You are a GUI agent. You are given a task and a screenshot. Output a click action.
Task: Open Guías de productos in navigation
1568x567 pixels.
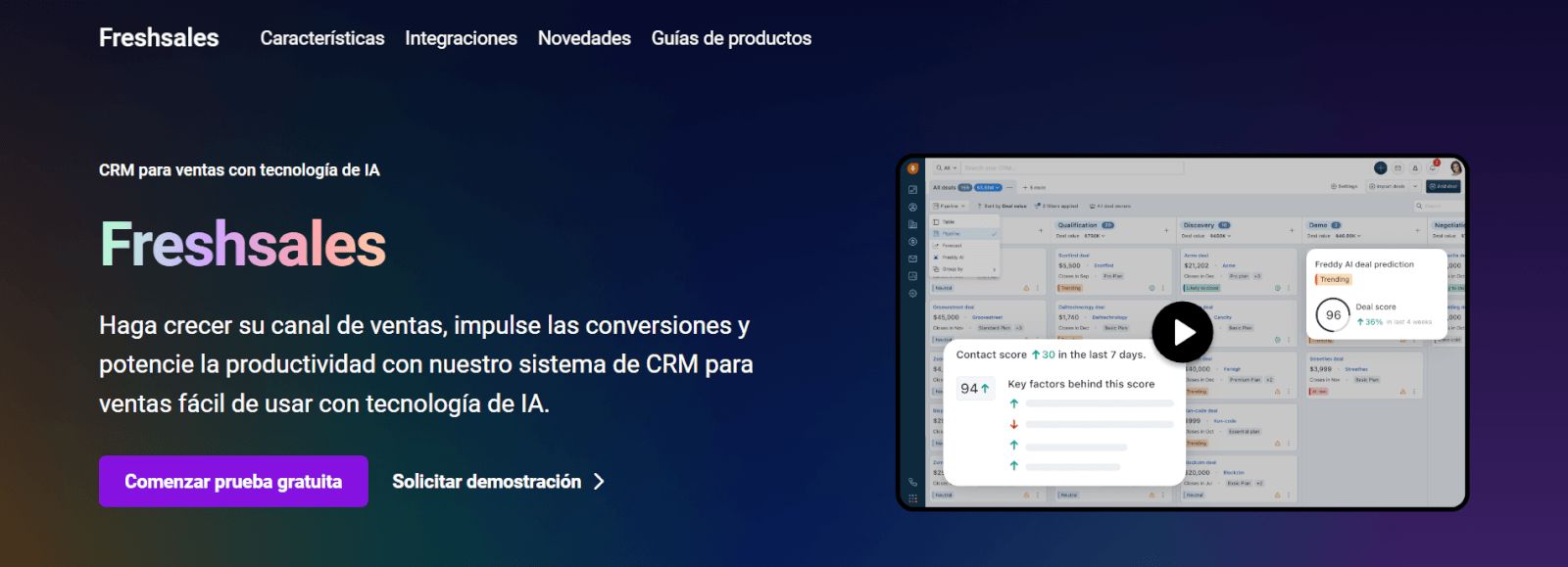(731, 38)
